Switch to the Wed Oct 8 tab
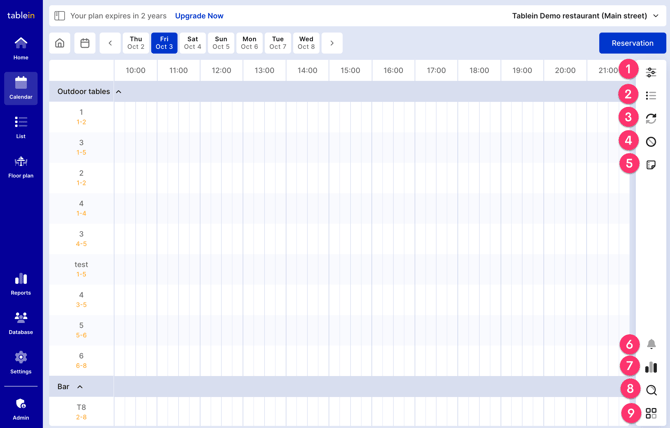 coord(306,43)
